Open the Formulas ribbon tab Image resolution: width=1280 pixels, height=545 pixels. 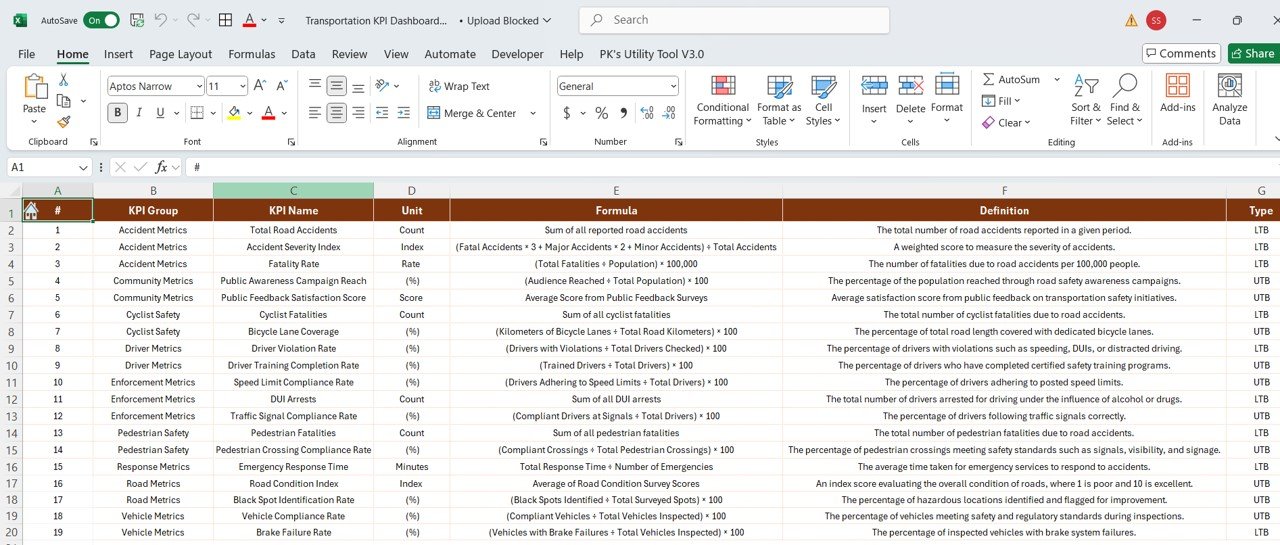(251, 54)
